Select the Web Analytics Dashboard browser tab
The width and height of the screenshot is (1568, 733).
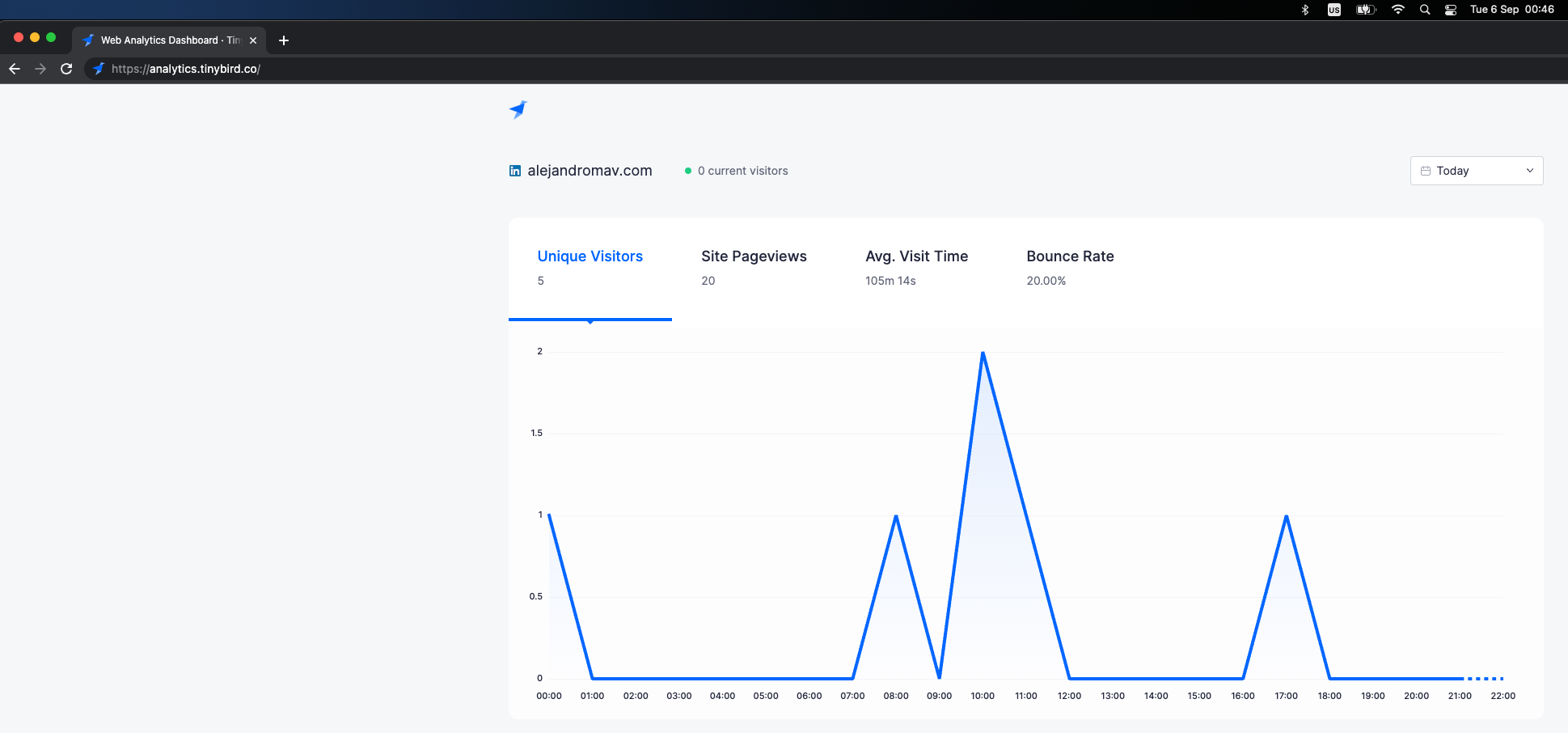(x=169, y=40)
